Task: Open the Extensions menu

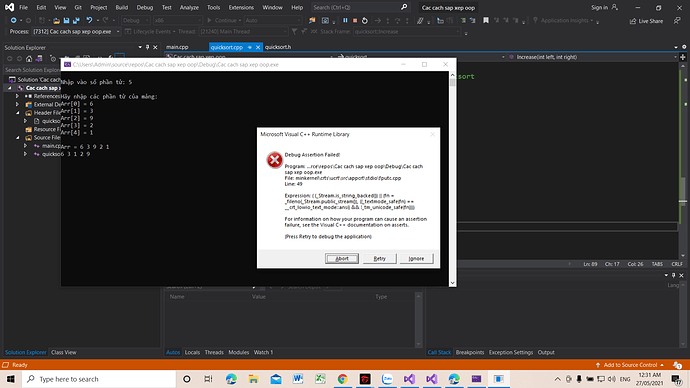Action: pos(241,7)
